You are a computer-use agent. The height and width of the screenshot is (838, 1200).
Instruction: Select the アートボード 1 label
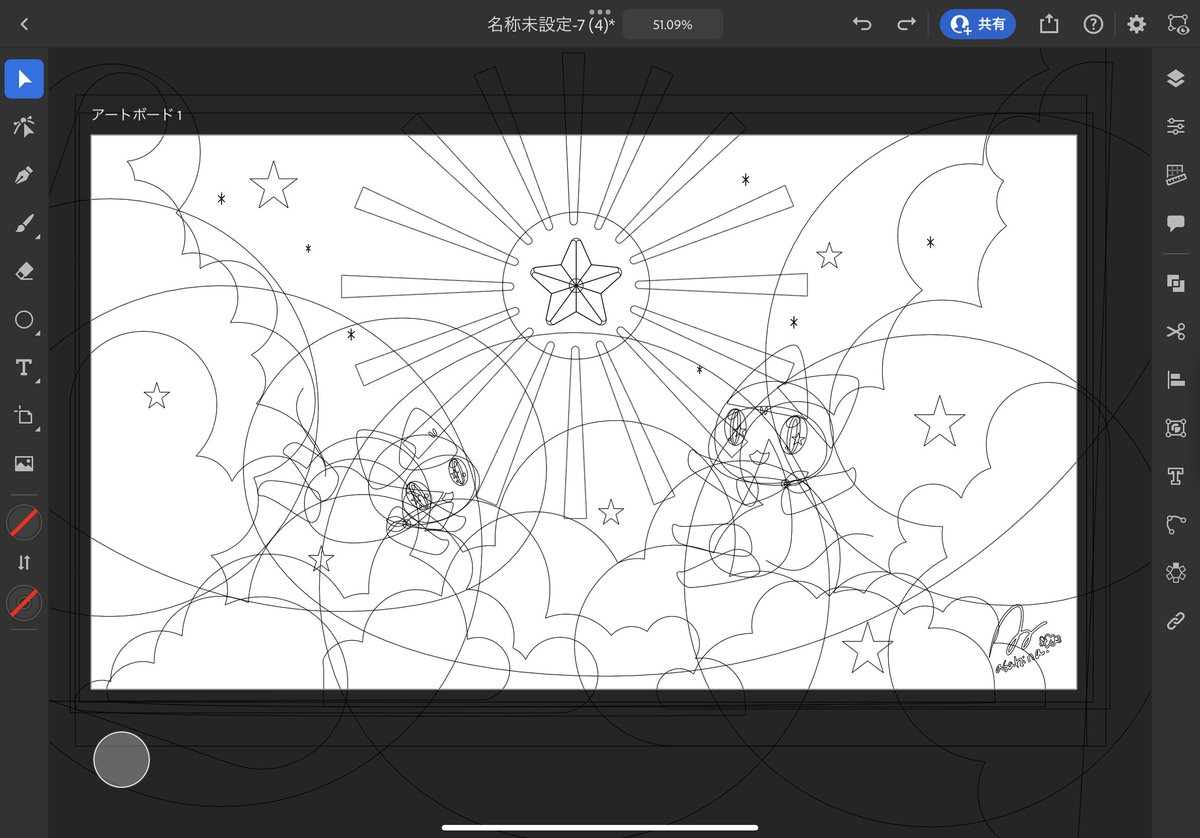pyautogui.click(x=137, y=115)
